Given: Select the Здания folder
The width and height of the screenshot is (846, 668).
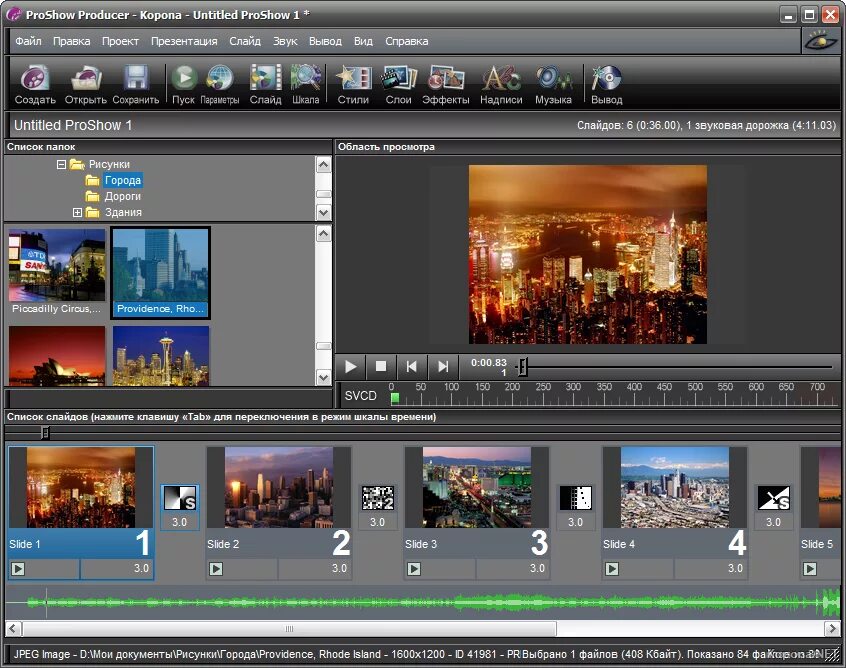Looking at the screenshot, I should click(123, 213).
